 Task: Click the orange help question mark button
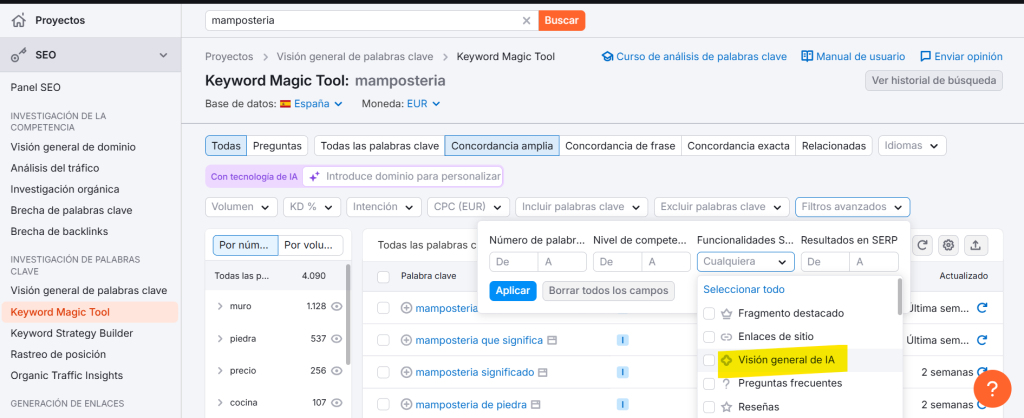click(x=991, y=387)
